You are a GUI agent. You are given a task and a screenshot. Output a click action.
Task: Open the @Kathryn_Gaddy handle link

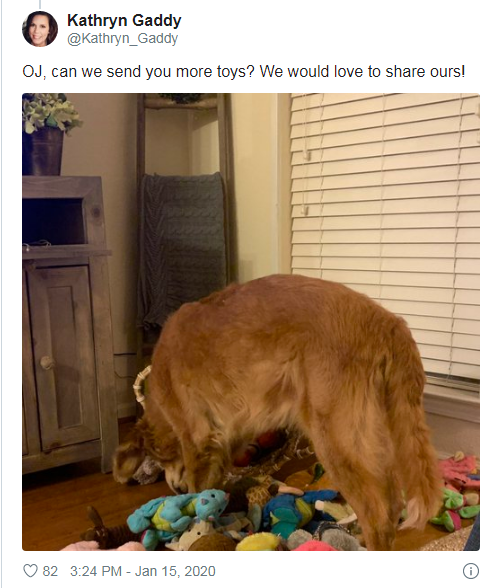(122, 38)
